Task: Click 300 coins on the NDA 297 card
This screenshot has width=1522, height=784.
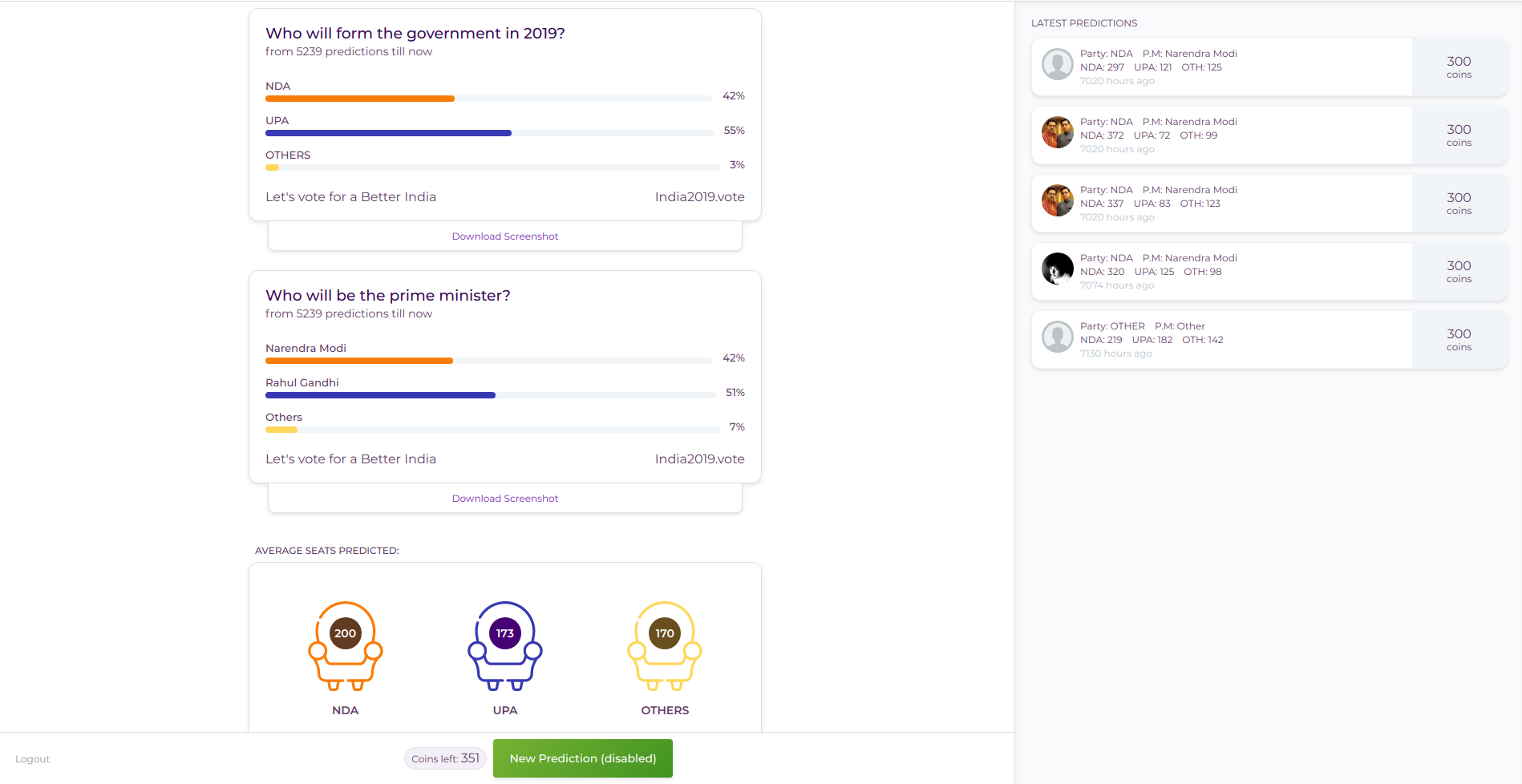Action: (x=1459, y=67)
